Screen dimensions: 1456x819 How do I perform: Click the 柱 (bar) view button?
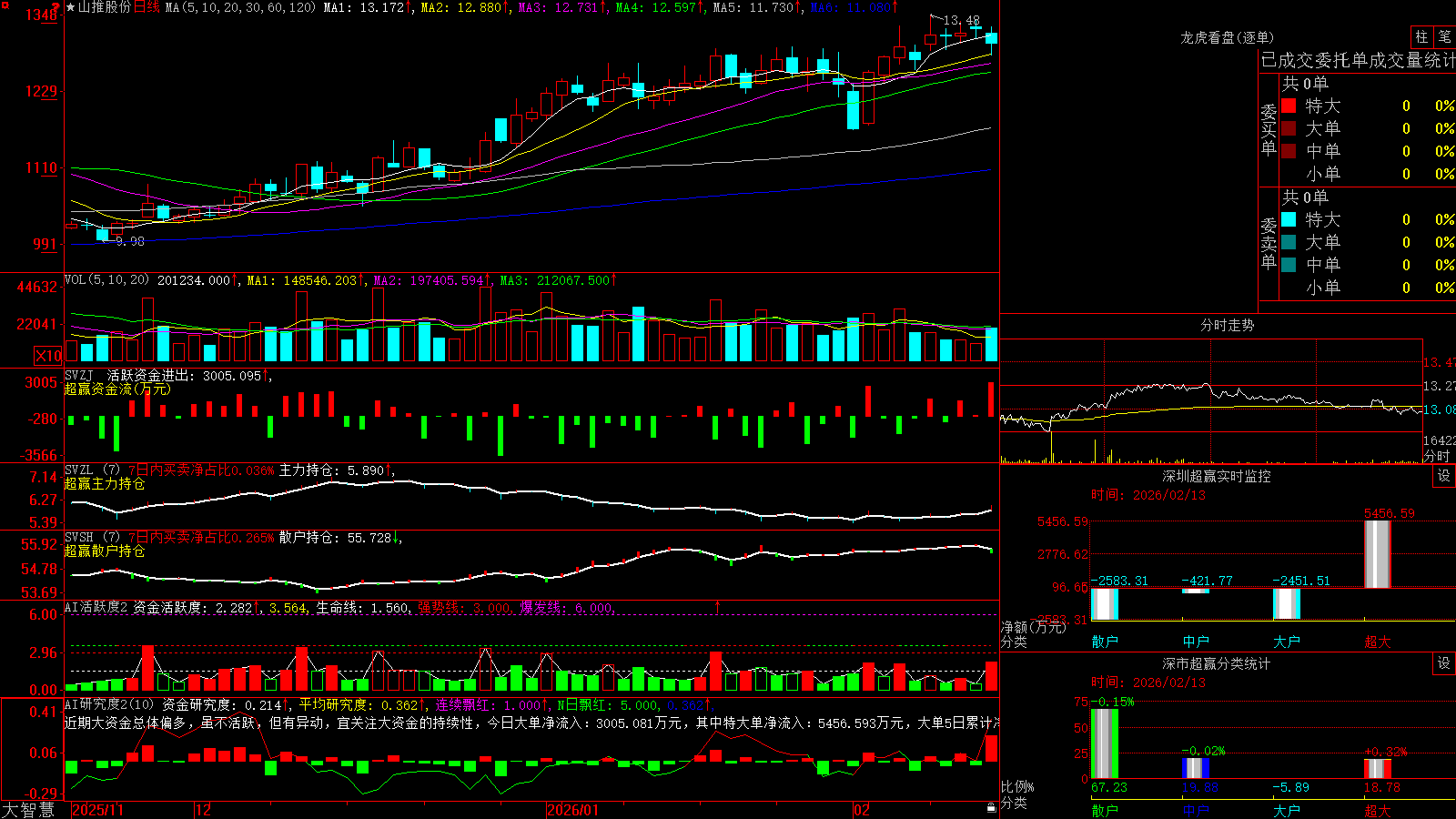[1421, 37]
